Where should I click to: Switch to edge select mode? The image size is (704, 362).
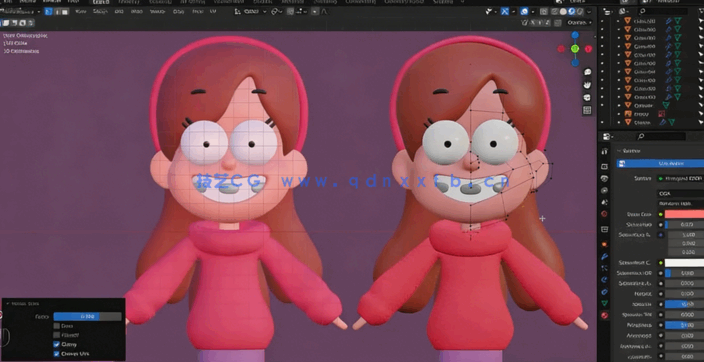57,11
